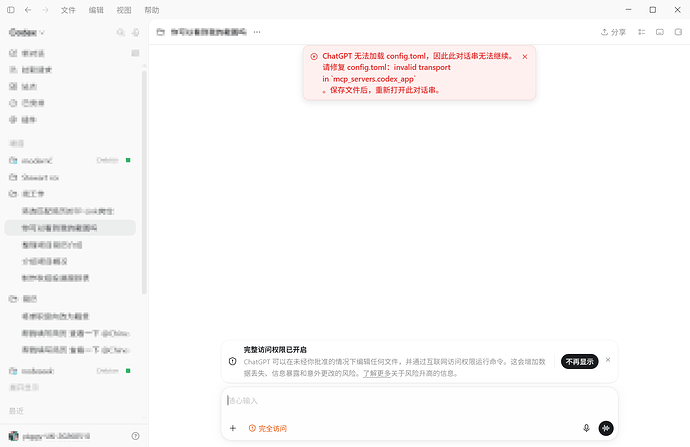Screen dimensions: 690x447
Task: Click the icon right of sidebar search
Action: coord(136,32)
